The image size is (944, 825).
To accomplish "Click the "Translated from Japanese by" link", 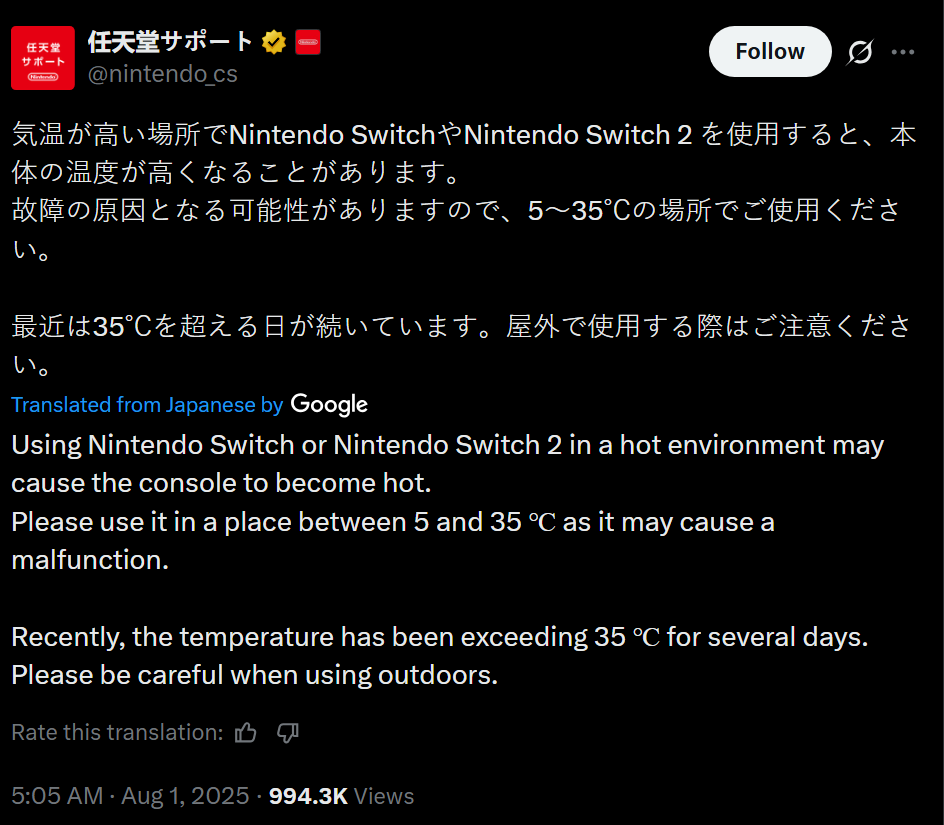I will coord(147,405).
